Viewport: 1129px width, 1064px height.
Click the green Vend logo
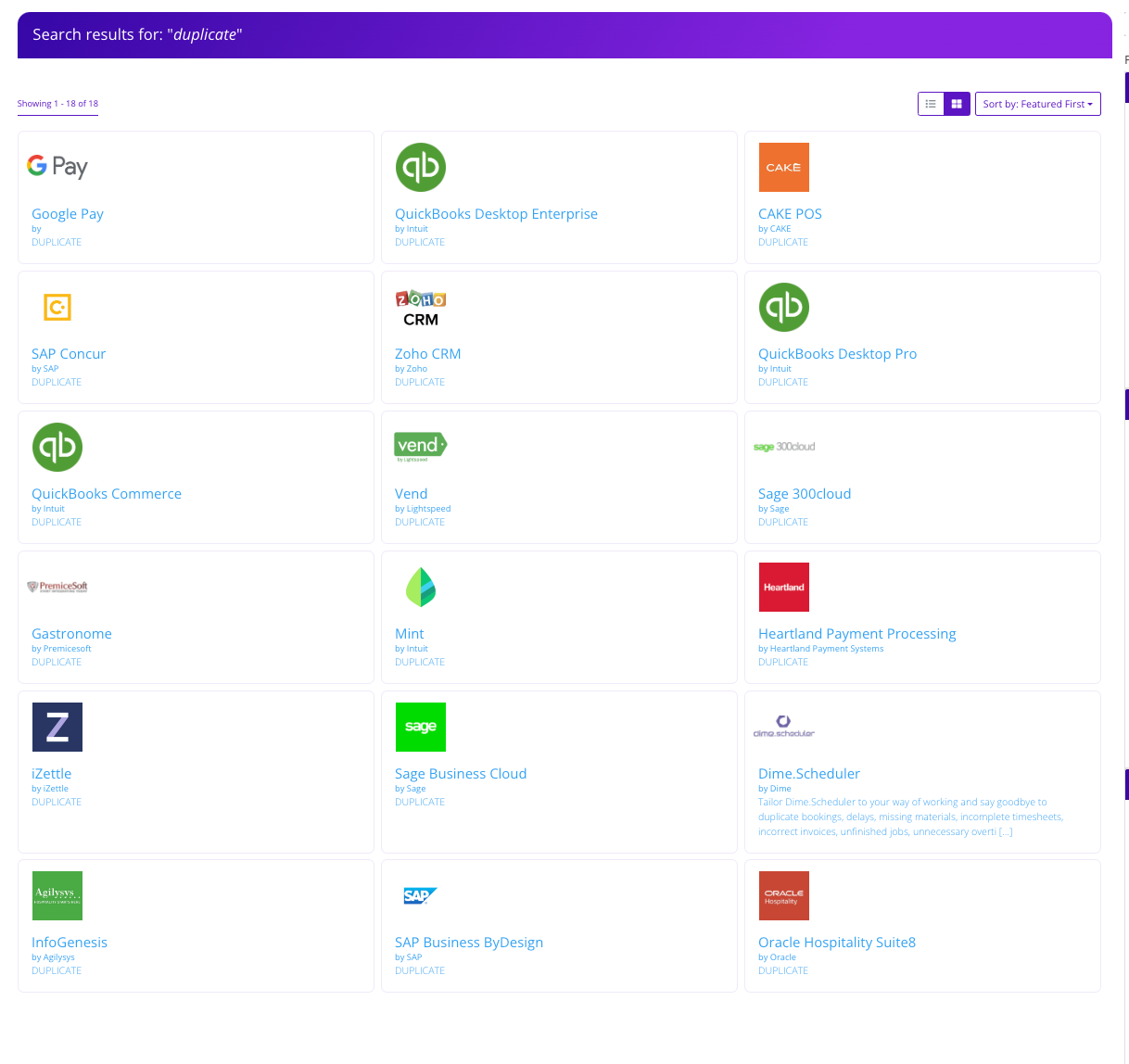coord(421,447)
